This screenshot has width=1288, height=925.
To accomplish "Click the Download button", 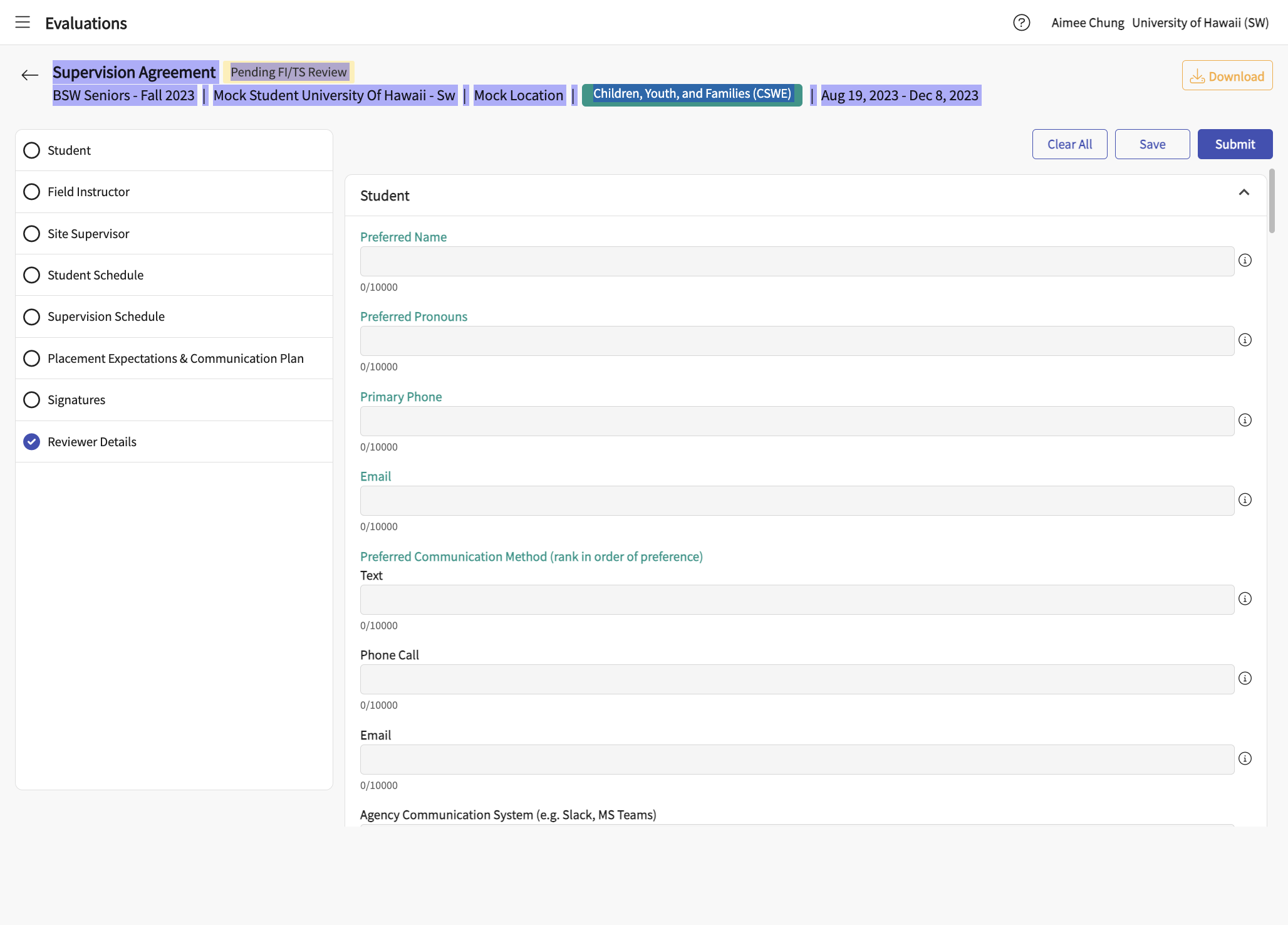I will (1227, 76).
